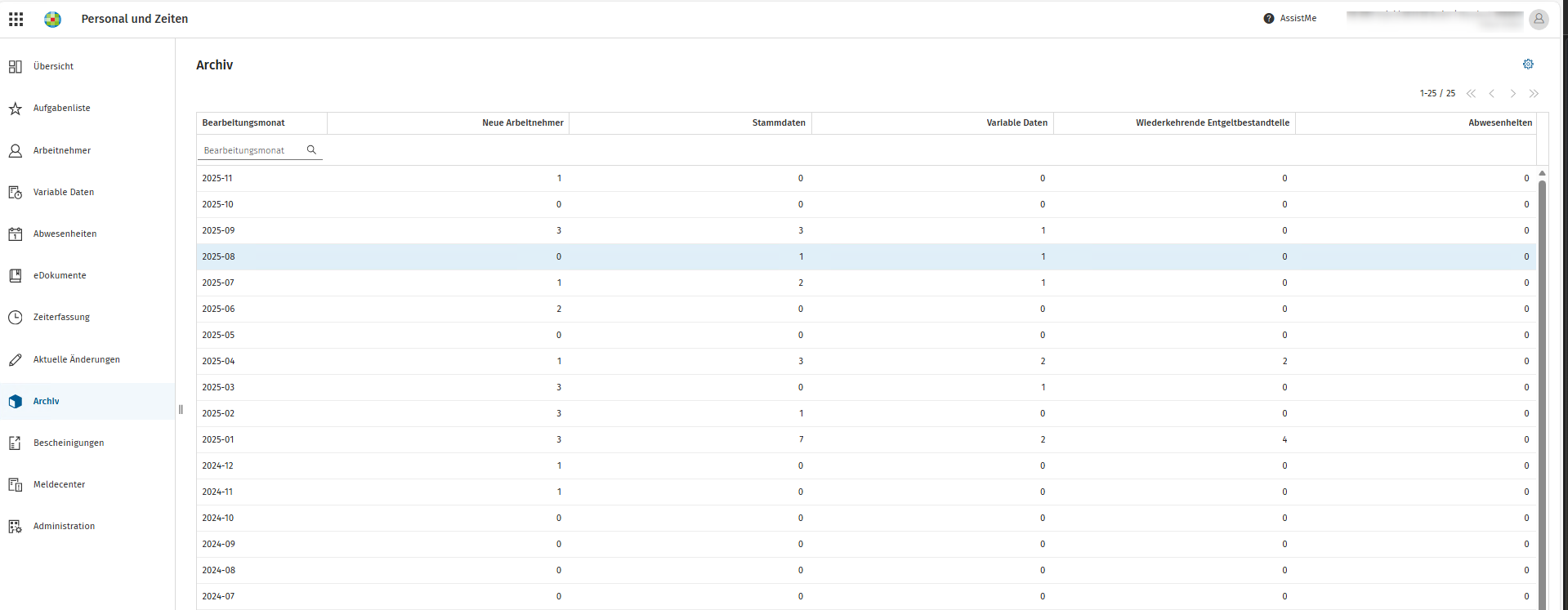Go to first page arrow
Viewport: 1568px width, 610px height.
click(1471, 93)
